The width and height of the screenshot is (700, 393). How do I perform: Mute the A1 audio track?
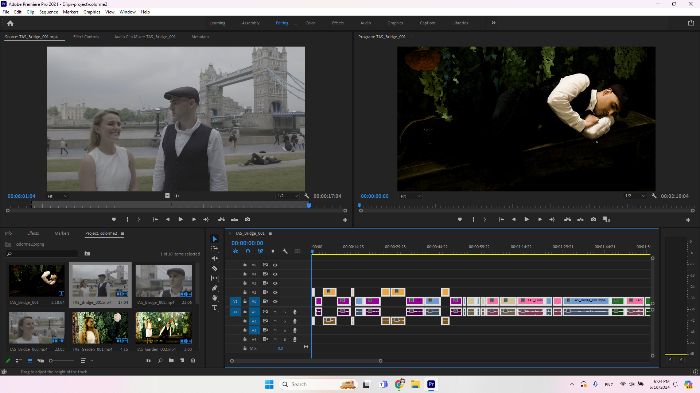(x=275, y=311)
